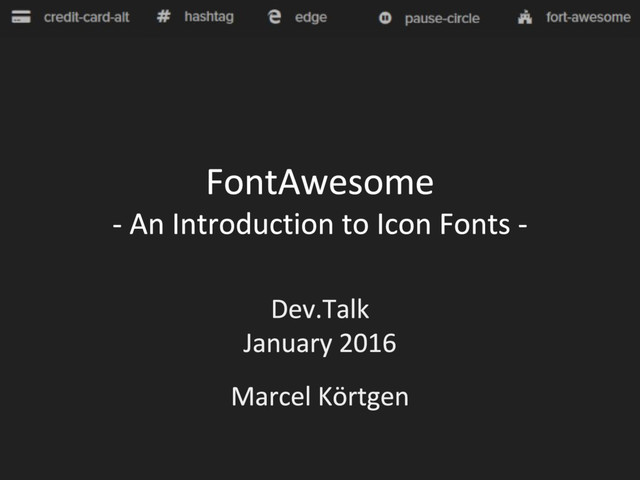Click the 'Dev.Talk' line

pos(320,309)
